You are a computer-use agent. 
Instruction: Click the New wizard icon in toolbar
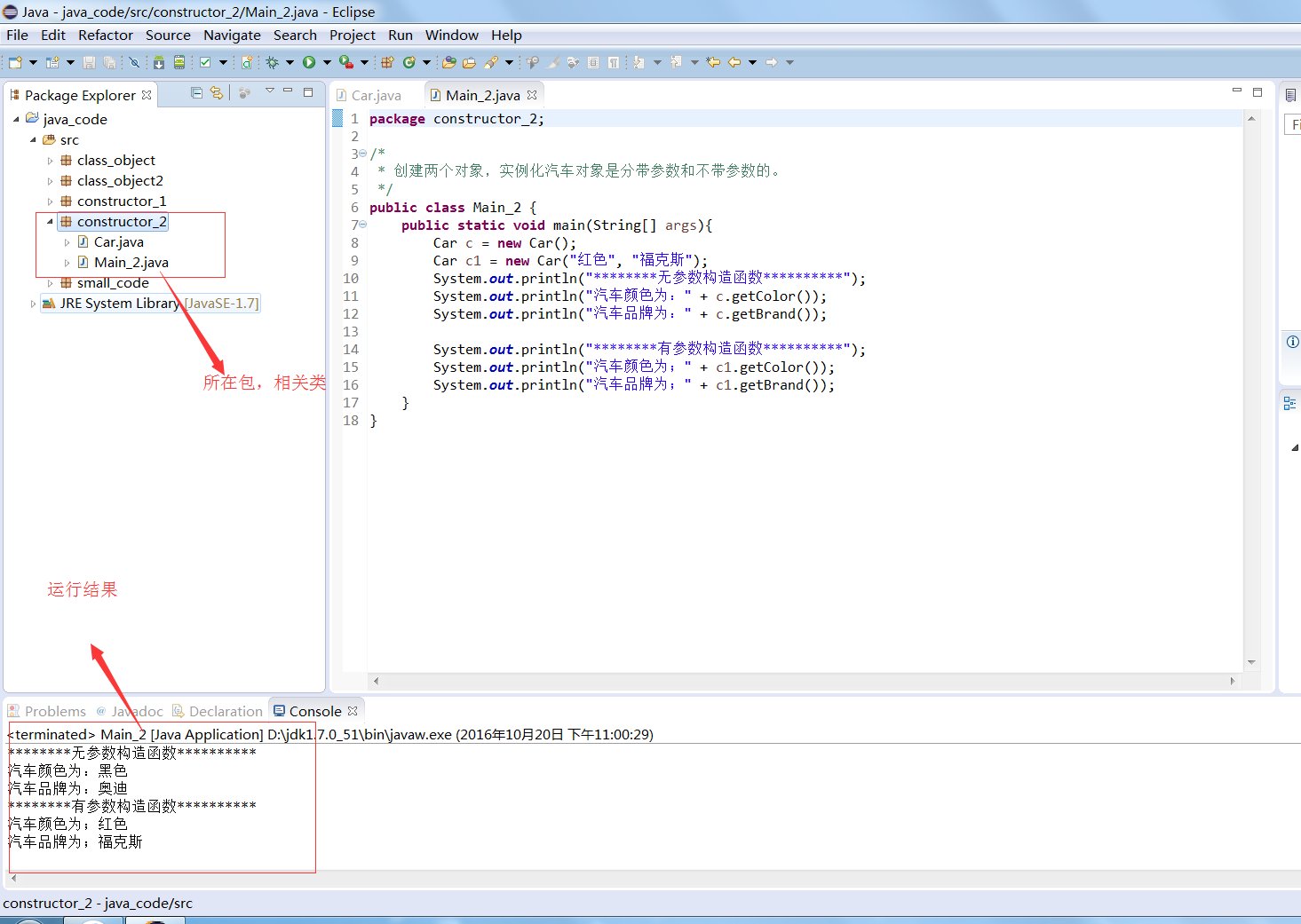tap(15, 62)
